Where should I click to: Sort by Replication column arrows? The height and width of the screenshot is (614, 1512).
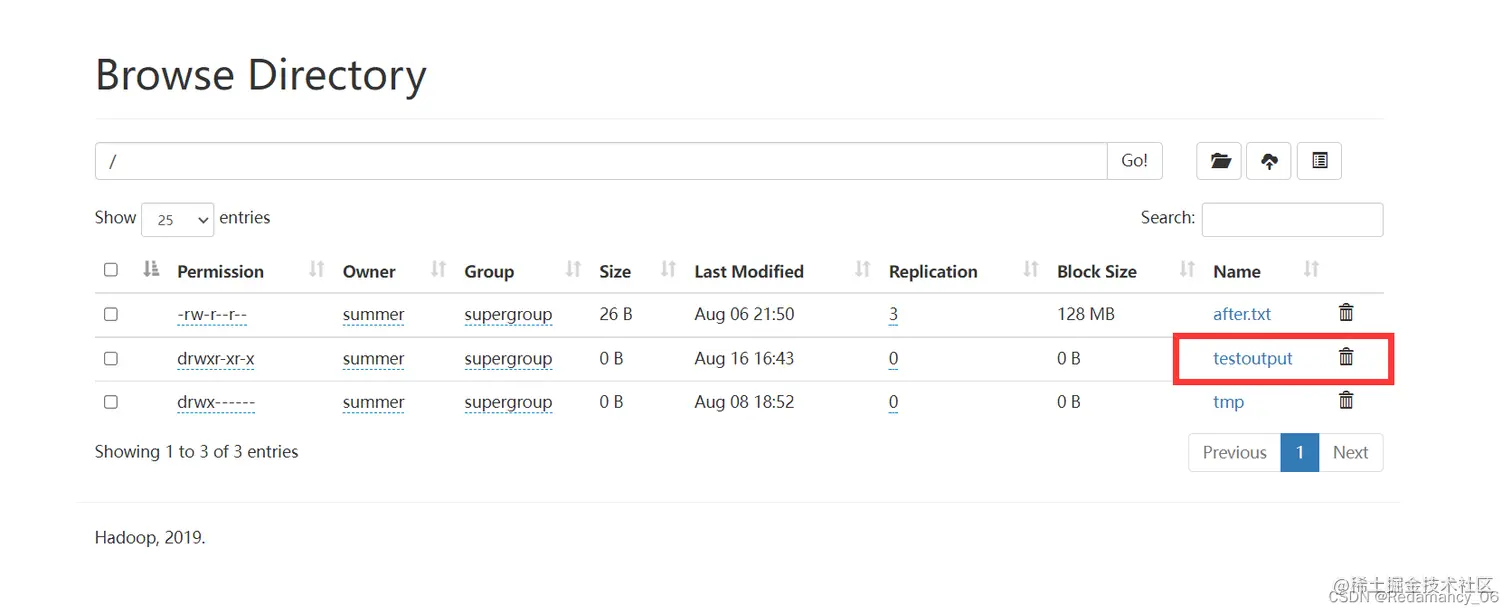(x=1031, y=269)
